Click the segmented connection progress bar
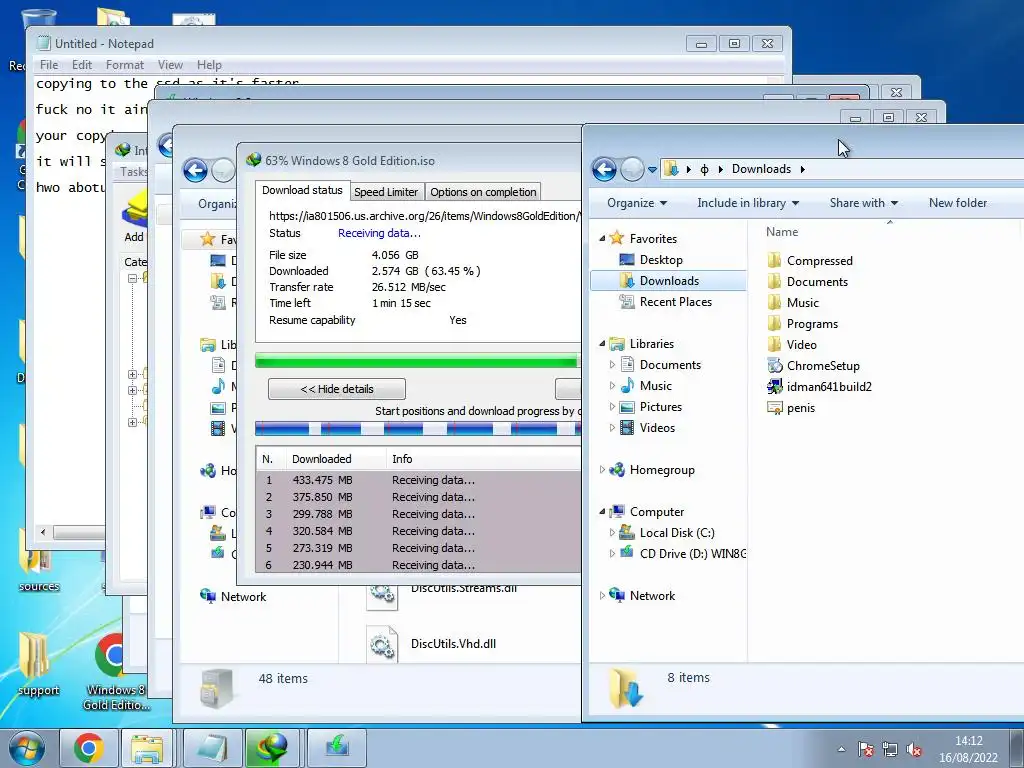Viewport: 1024px width, 768px height. (x=418, y=428)
